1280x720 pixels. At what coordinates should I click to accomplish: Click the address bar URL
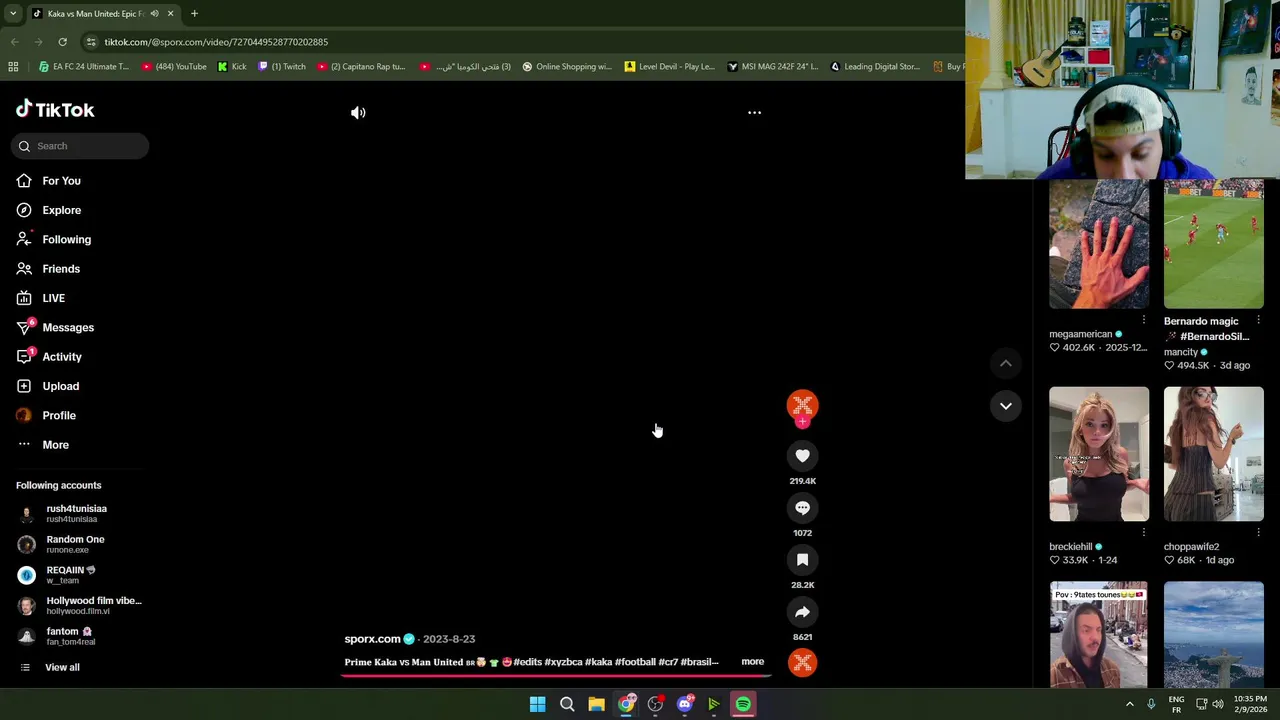point(216,42)
